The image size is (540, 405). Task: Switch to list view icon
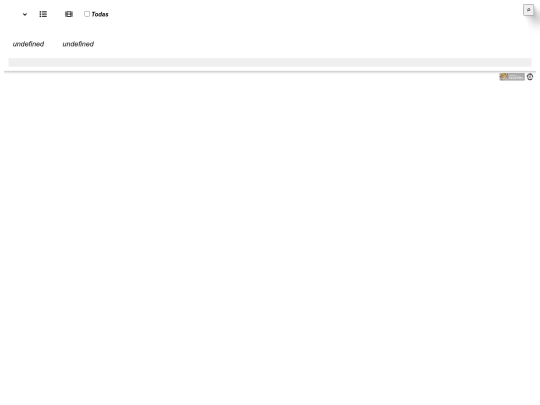point(43,14)
